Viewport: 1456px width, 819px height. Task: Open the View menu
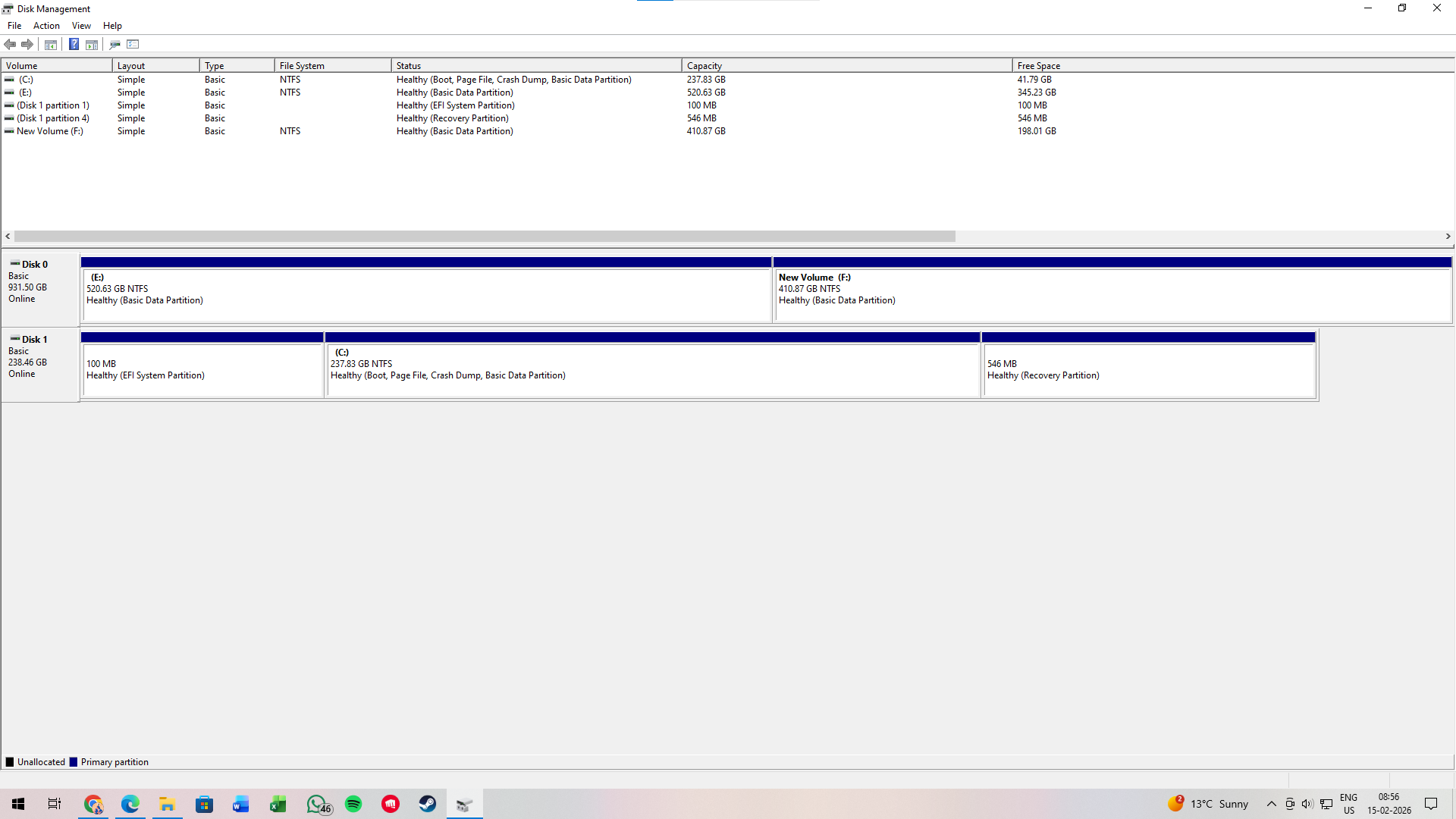tap(81, 26)
